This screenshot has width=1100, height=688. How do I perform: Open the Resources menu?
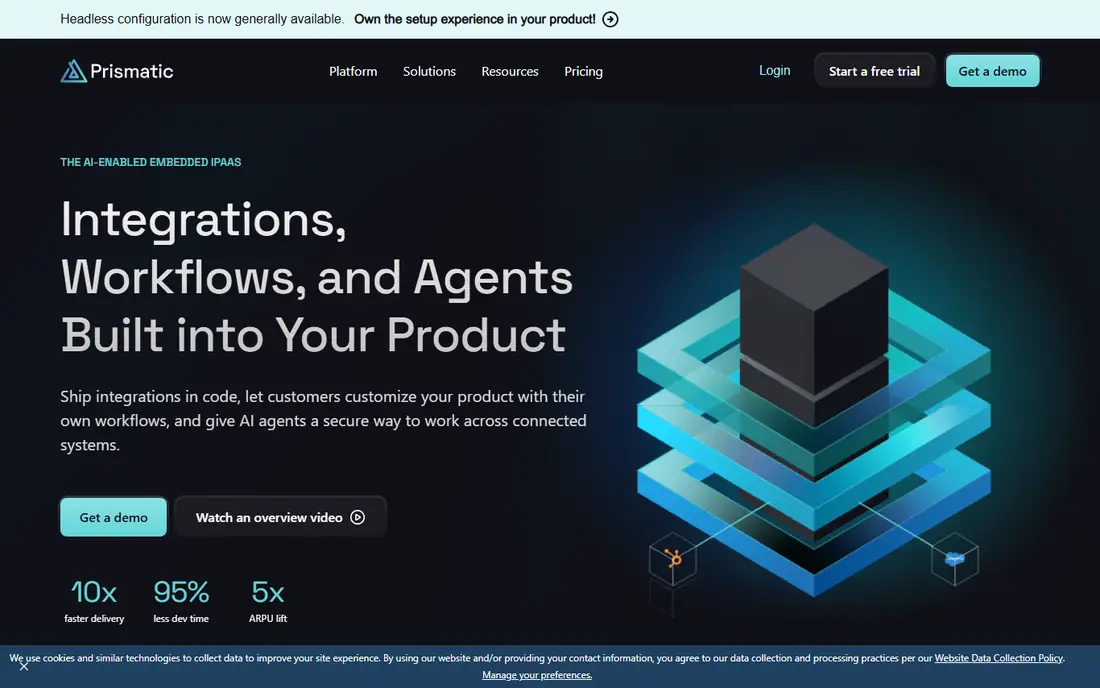click(510, 72)
